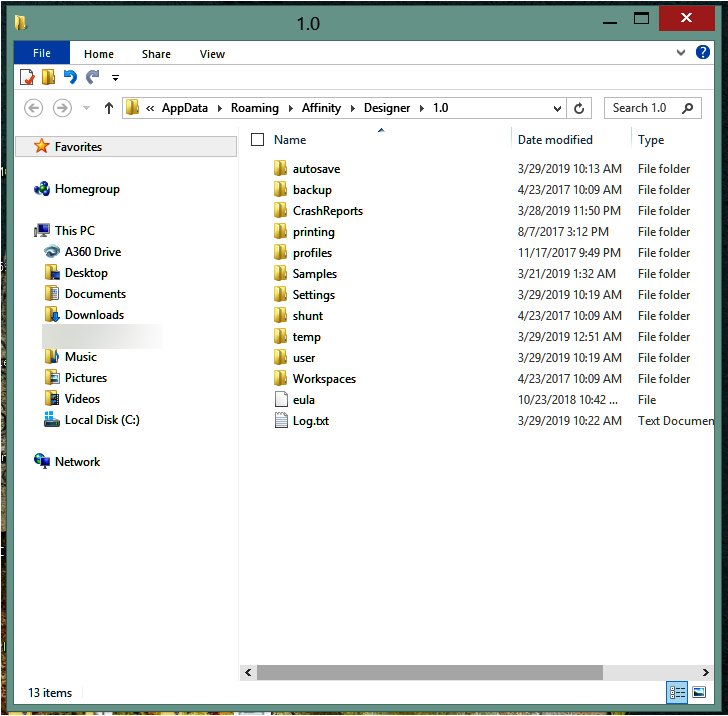Select the profiles folder icon
Image resolution: width=728 pixels, height=716 pixels.
click(x=280, y=252)
